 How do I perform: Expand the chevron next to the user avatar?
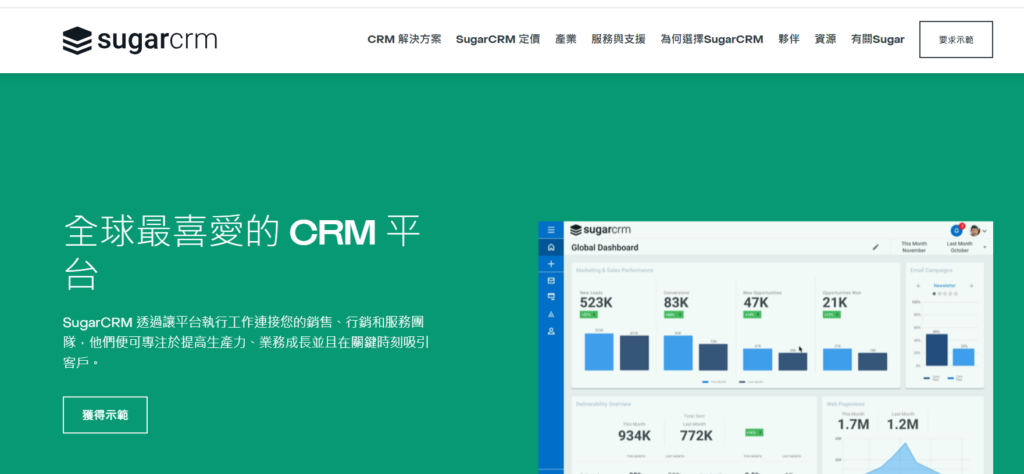tap(985, 231)
